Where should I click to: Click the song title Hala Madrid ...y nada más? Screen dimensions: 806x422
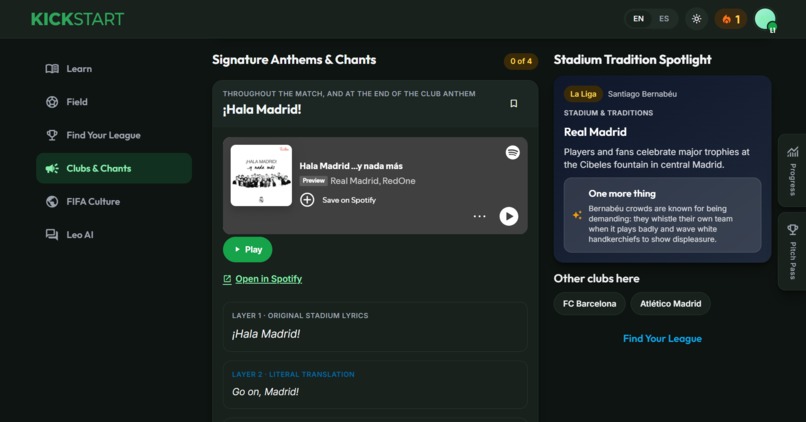click(351, 166)
